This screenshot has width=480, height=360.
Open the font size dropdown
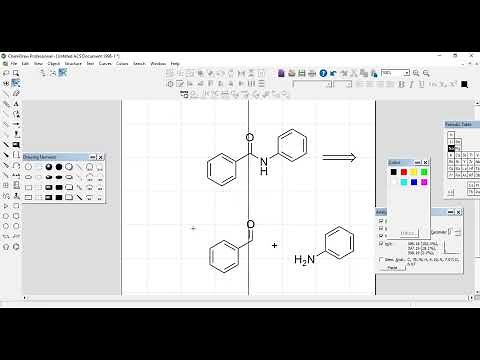click(x=349, y=84)
